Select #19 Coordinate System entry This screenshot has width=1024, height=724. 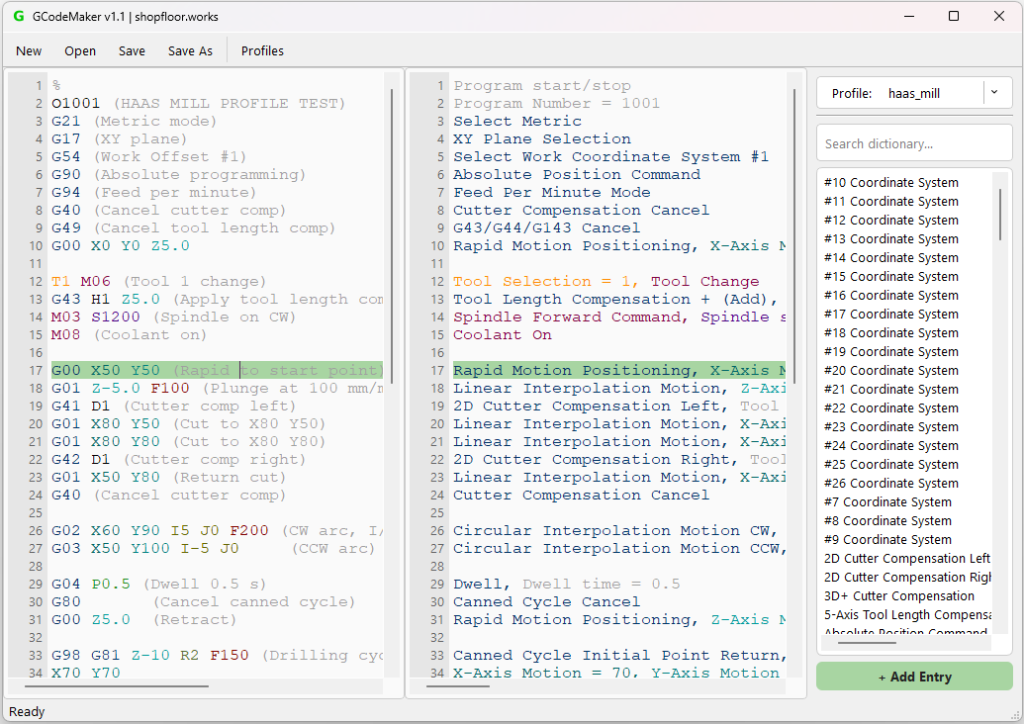(891, 352)
